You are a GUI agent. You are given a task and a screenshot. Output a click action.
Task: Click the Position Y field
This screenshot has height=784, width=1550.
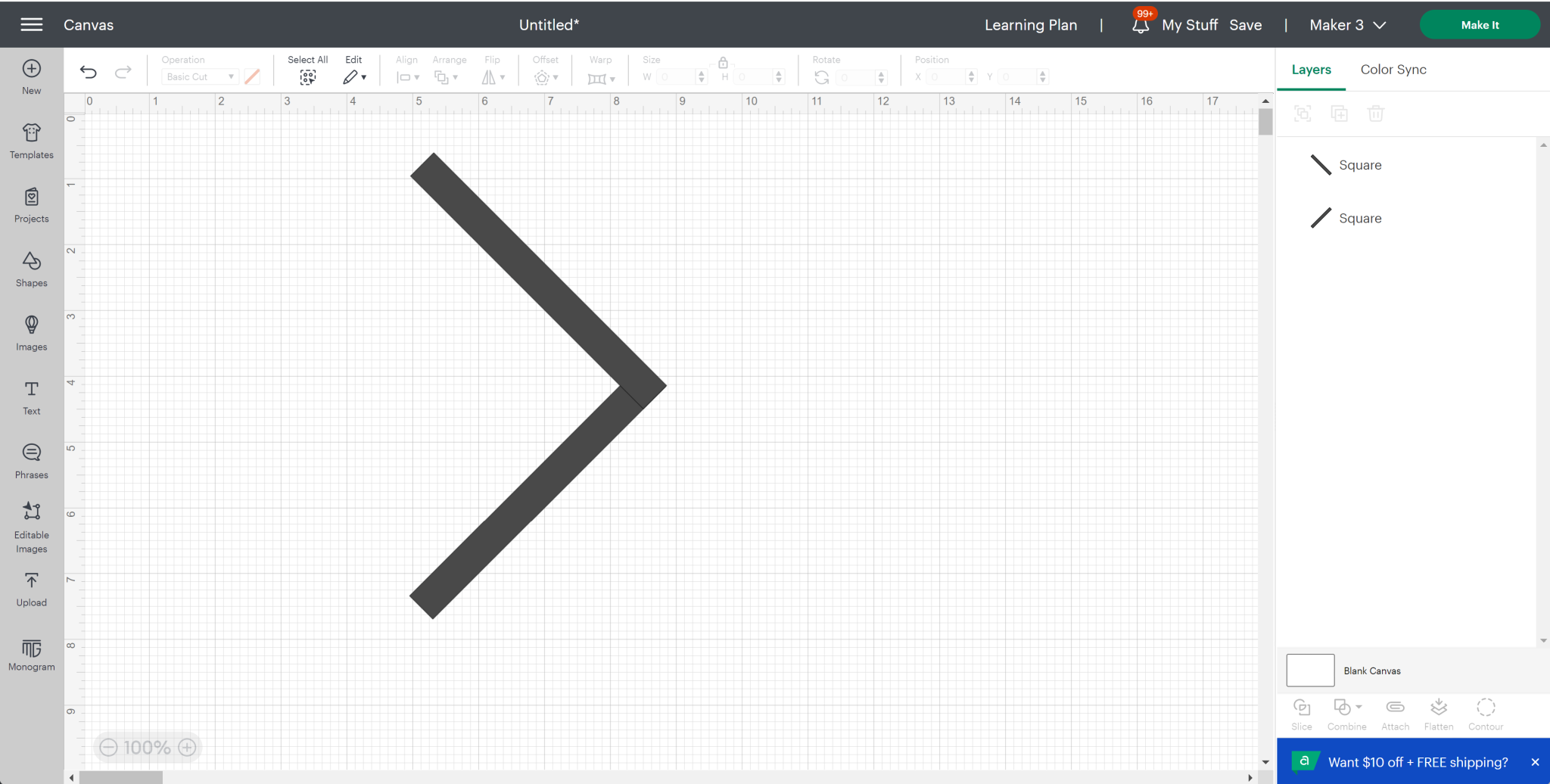pos(1018,77)
